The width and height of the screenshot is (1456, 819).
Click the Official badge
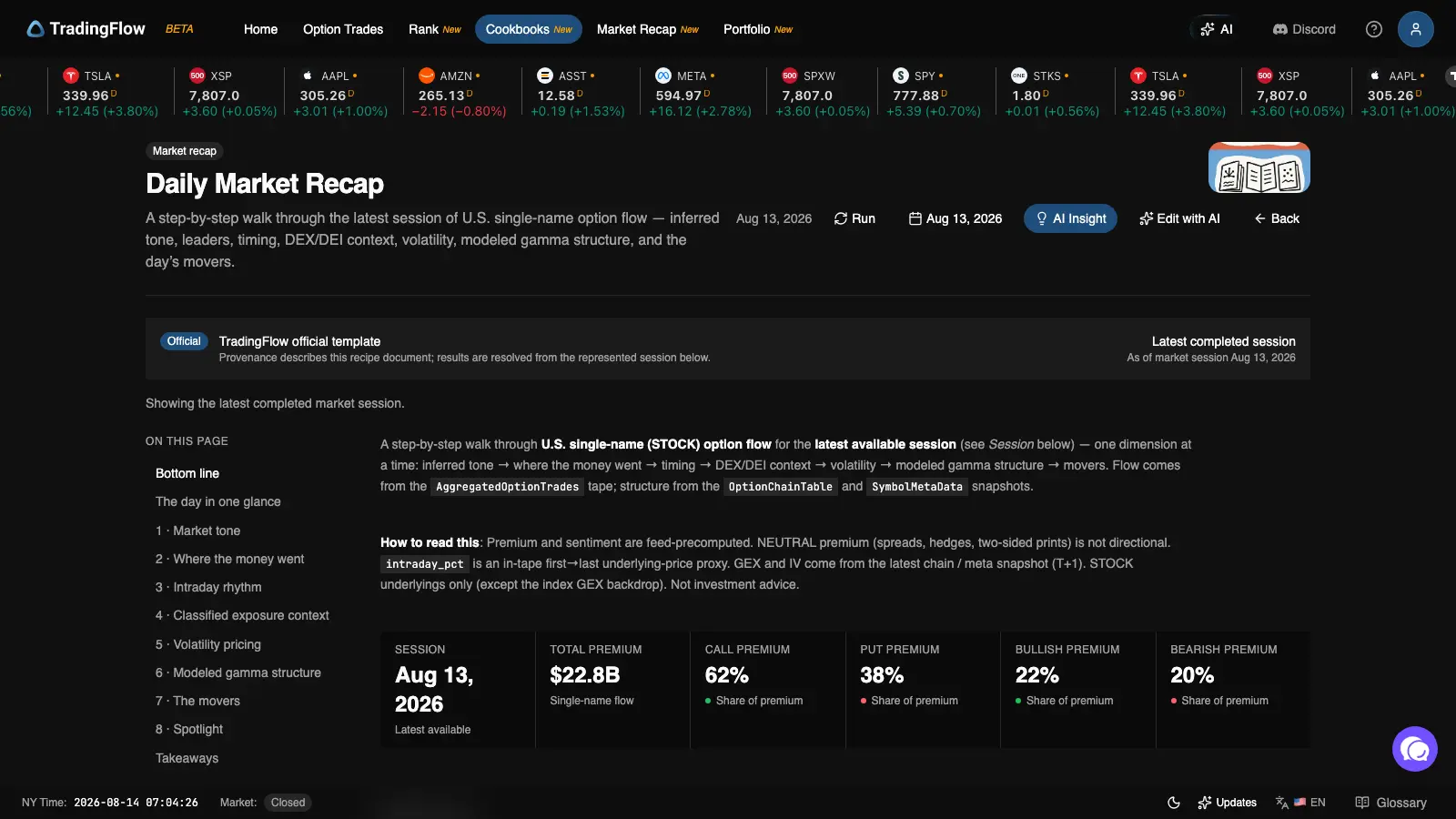tap(184, 341)
